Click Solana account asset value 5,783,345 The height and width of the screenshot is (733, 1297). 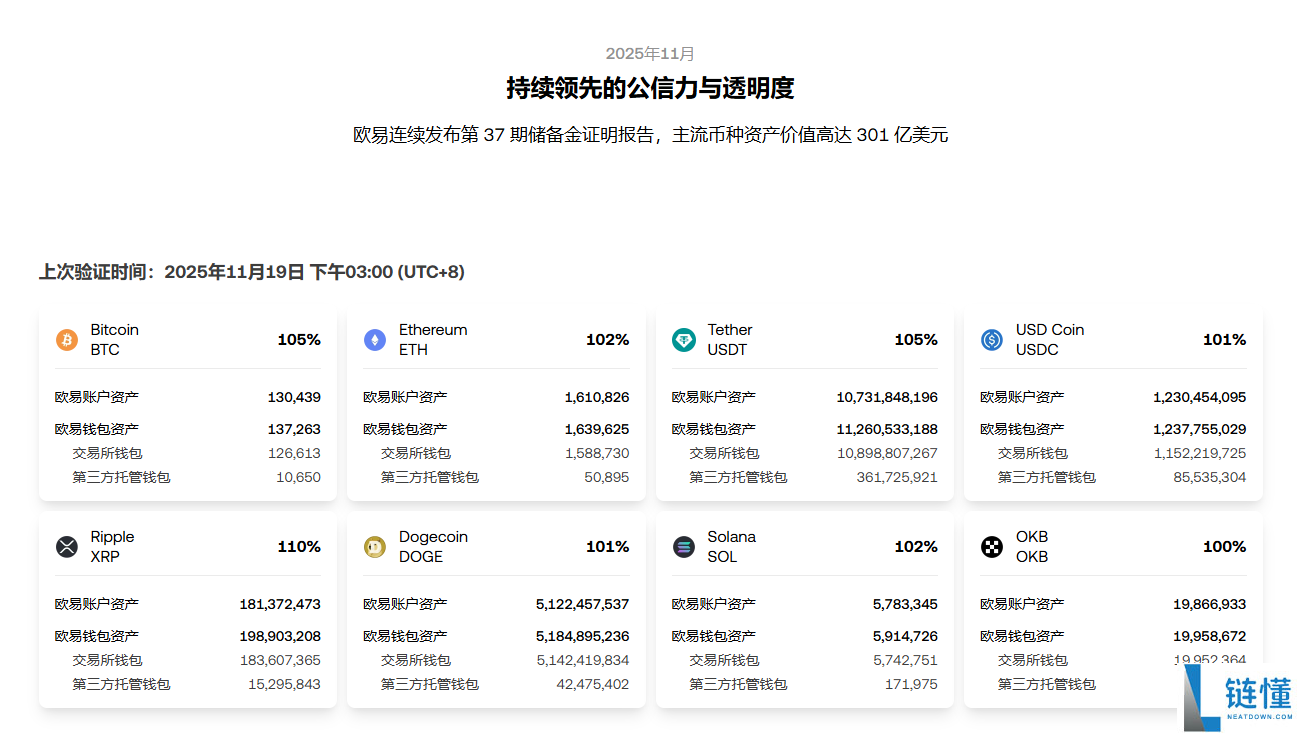[905, 604]
